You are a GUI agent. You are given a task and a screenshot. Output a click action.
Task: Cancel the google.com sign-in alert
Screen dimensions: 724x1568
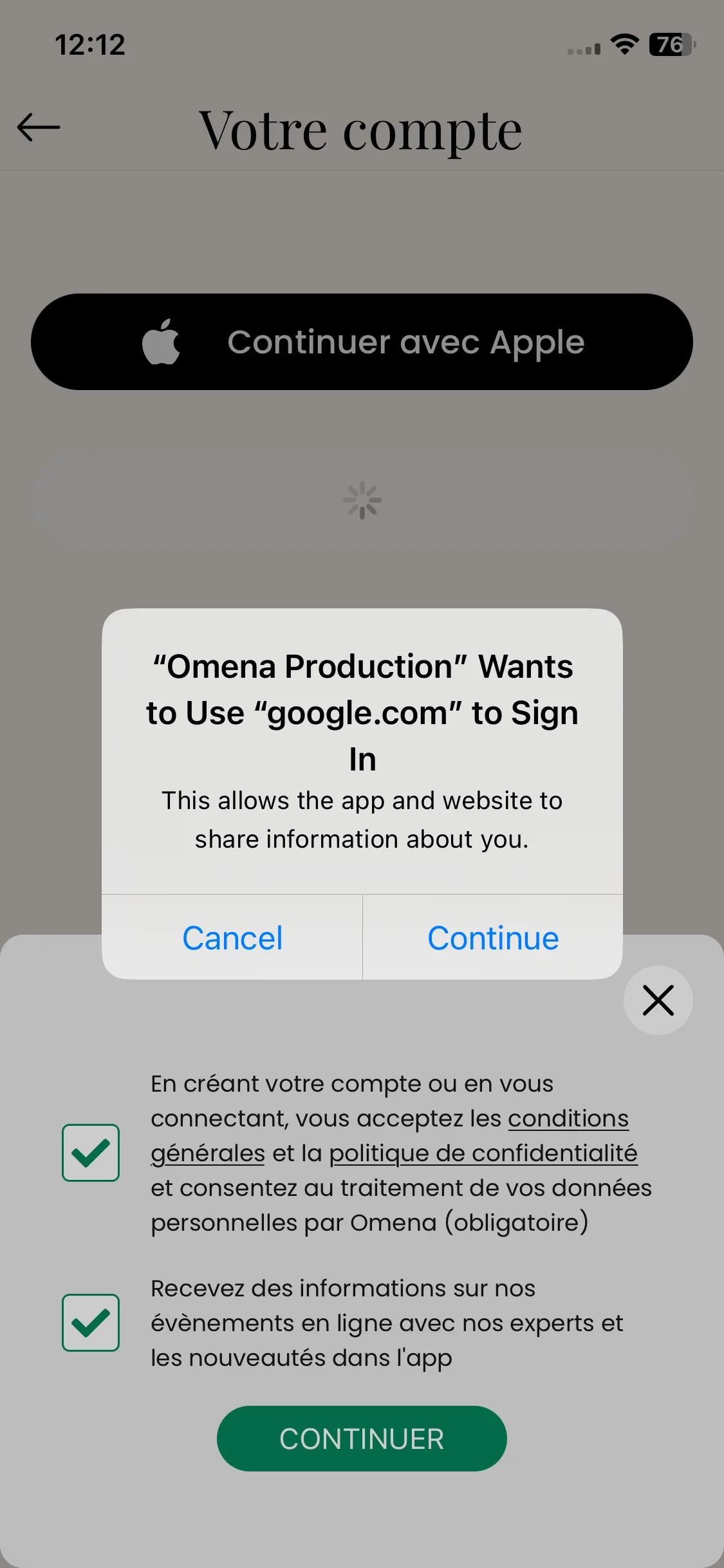coord(232,937)
